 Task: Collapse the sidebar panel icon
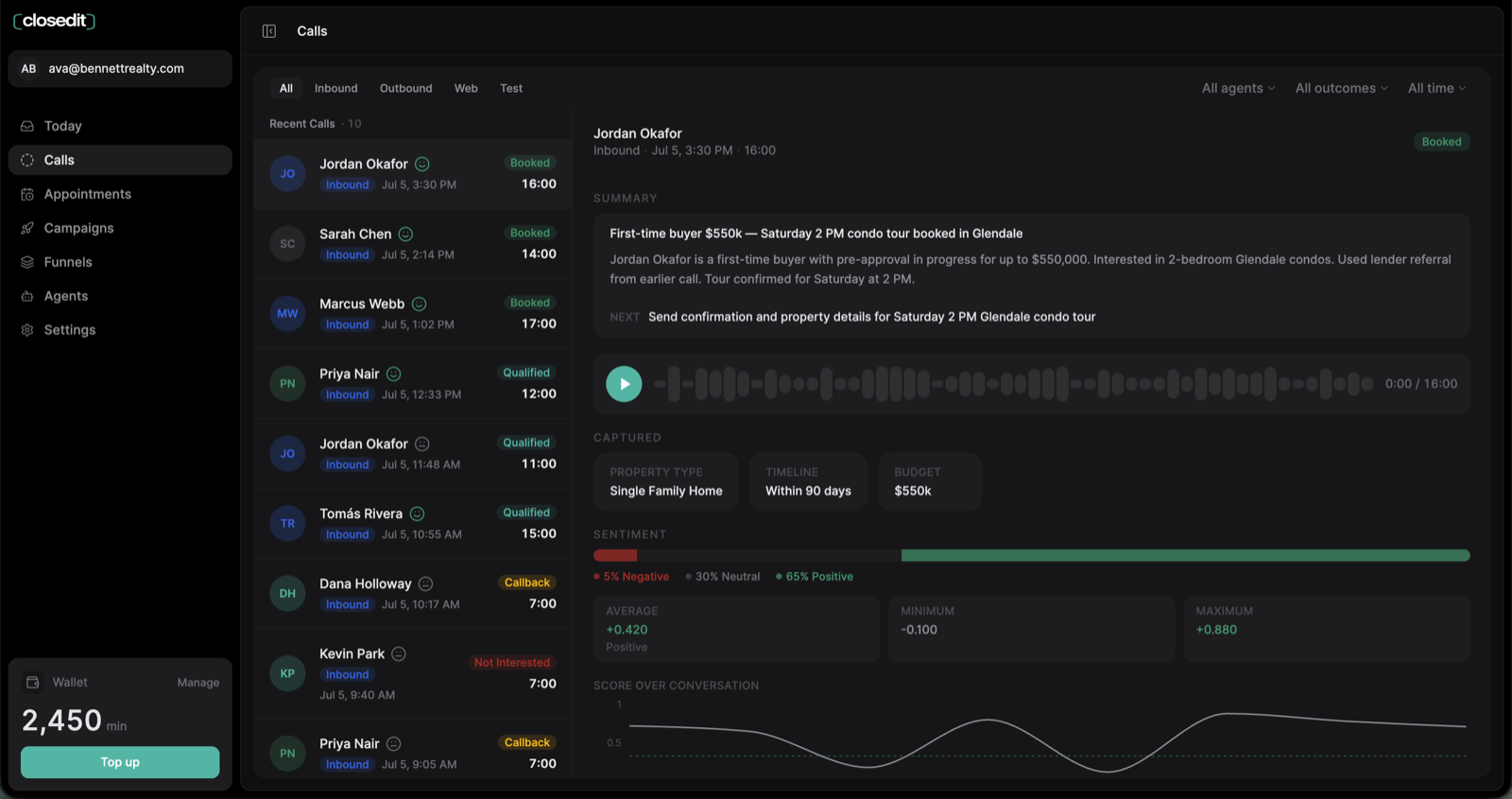[269, 31]
